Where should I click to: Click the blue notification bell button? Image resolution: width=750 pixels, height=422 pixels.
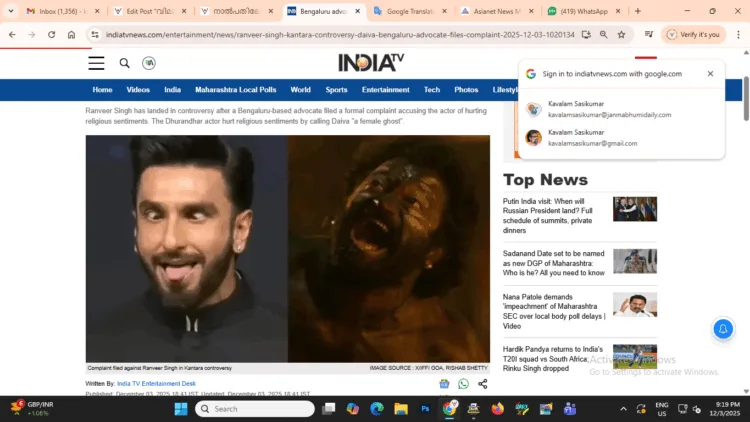[x=722, y=329]
